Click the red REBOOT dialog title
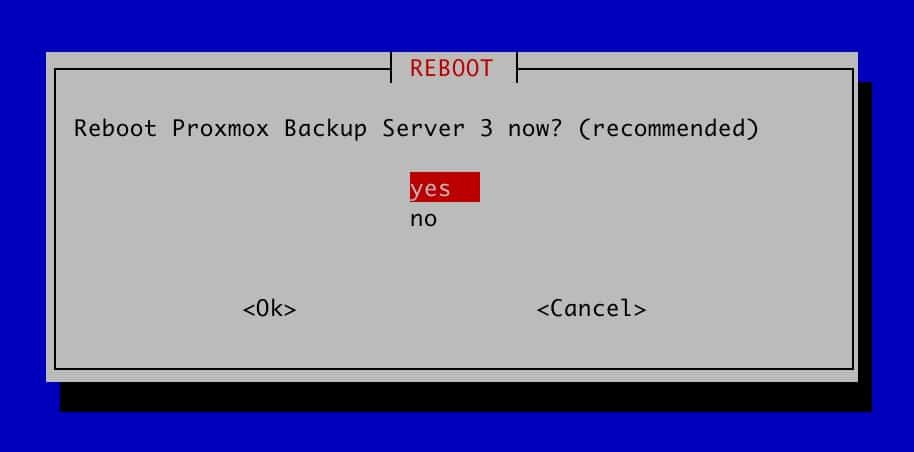 (451, 68)
